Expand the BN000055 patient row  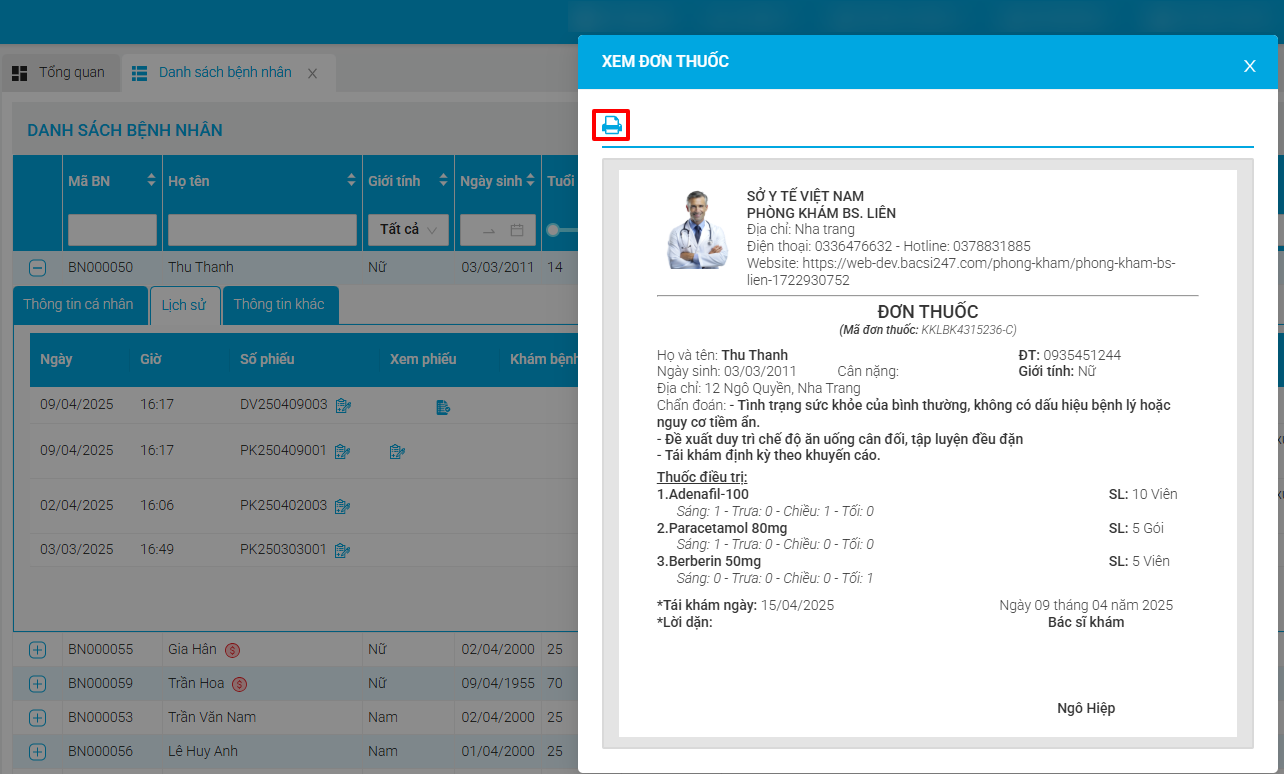(x=37, y=650)
